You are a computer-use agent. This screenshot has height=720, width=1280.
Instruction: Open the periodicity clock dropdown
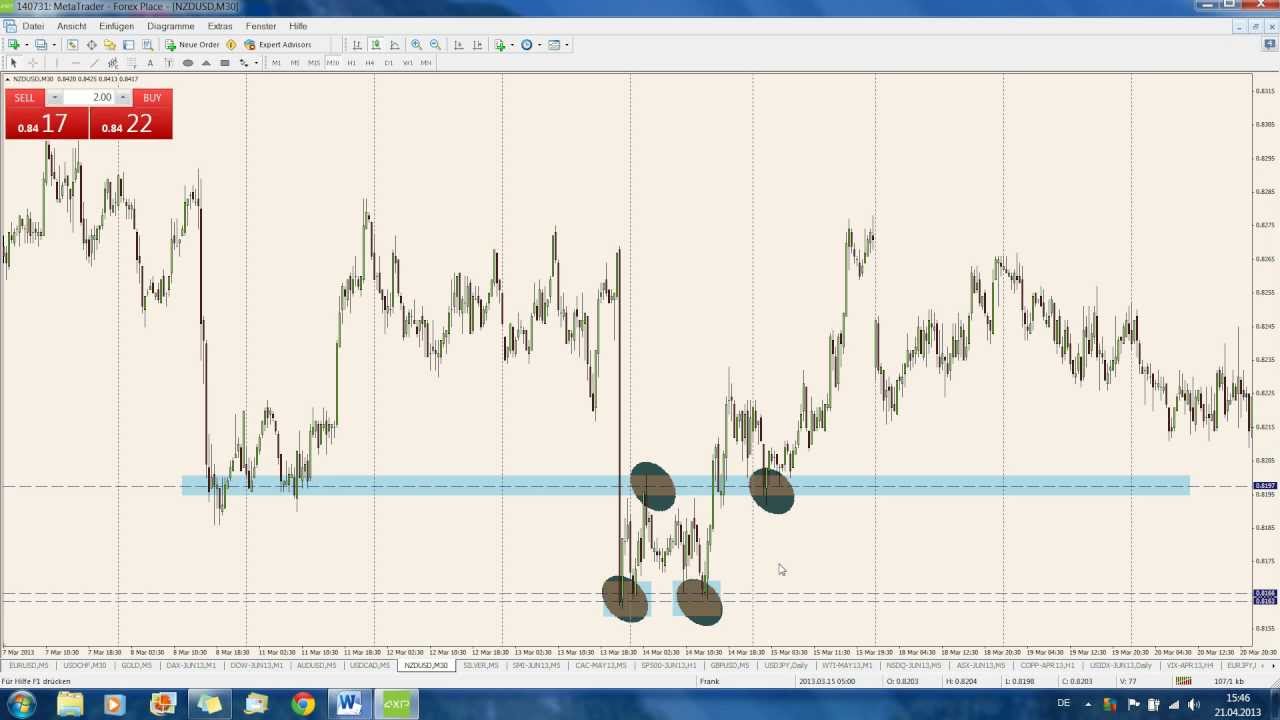coord(531,45)
